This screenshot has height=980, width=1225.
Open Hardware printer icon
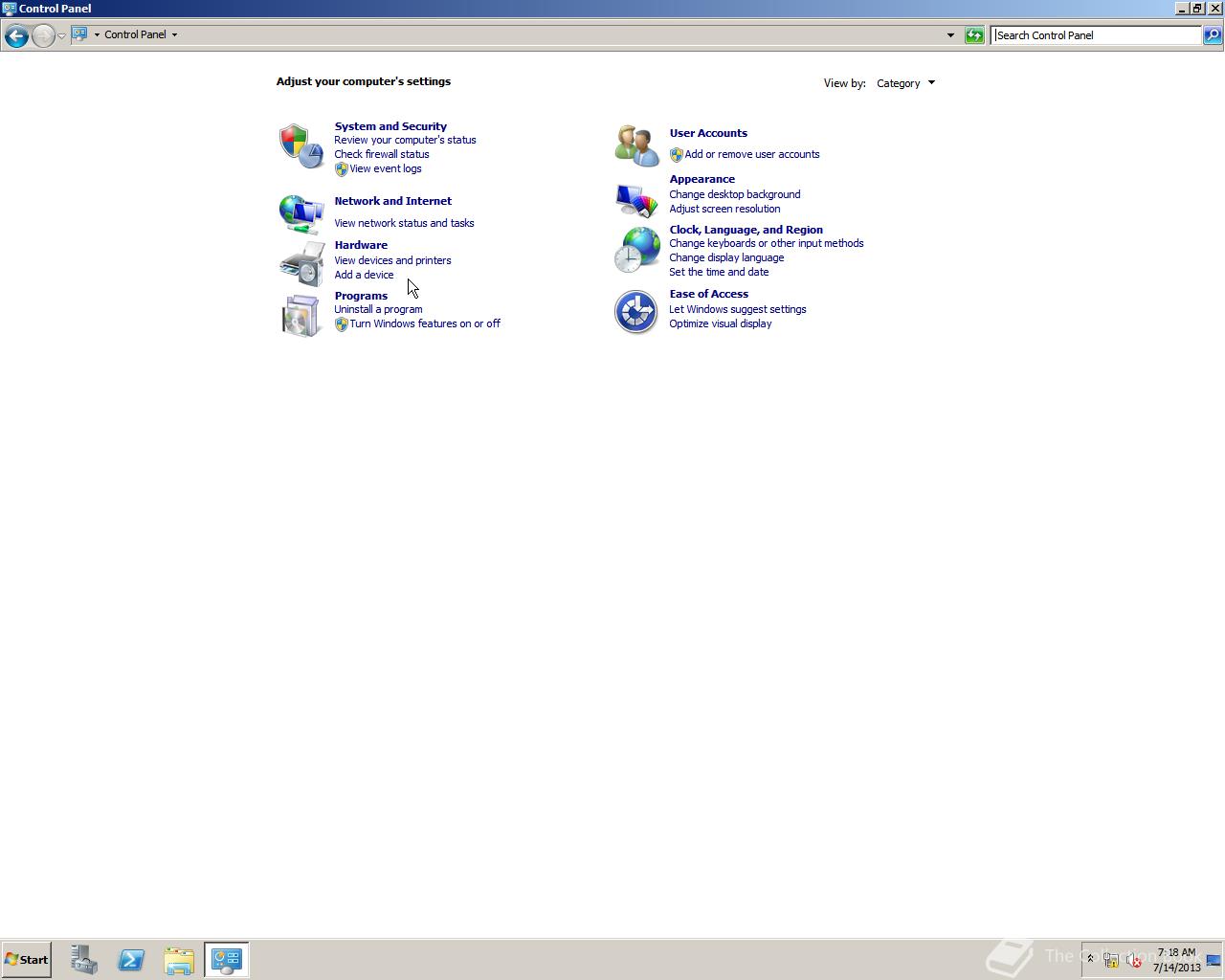(x=301, y=263)
